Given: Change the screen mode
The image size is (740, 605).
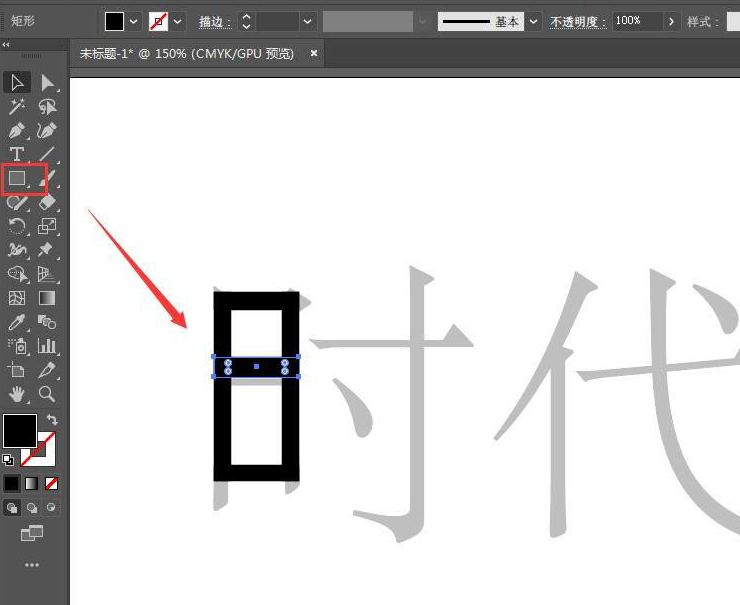Looking at the screenshot, I should [32, 533].
